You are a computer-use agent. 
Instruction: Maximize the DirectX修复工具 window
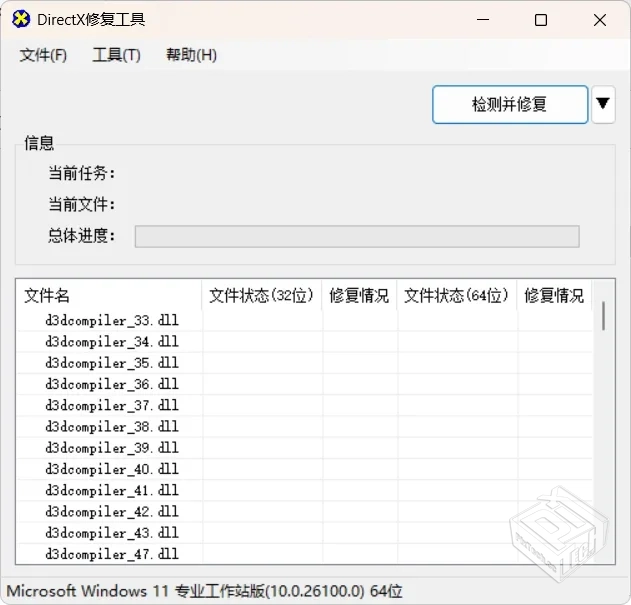click(541, 20)
